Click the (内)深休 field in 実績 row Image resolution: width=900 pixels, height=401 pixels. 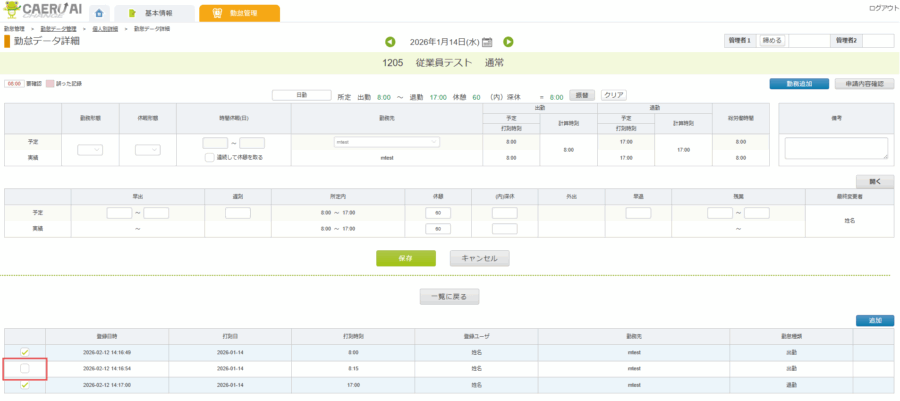tap(505, 229)
